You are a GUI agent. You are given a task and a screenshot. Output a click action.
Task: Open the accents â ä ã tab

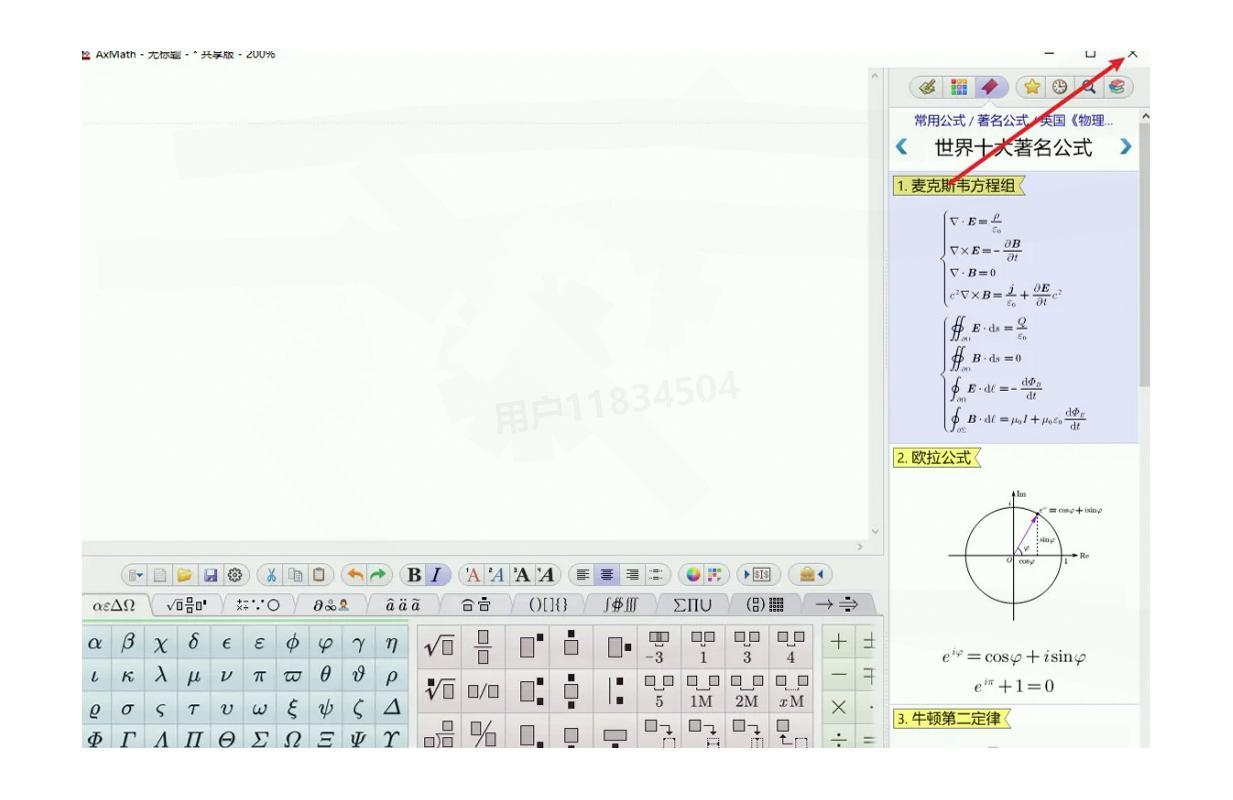[402, 605]
